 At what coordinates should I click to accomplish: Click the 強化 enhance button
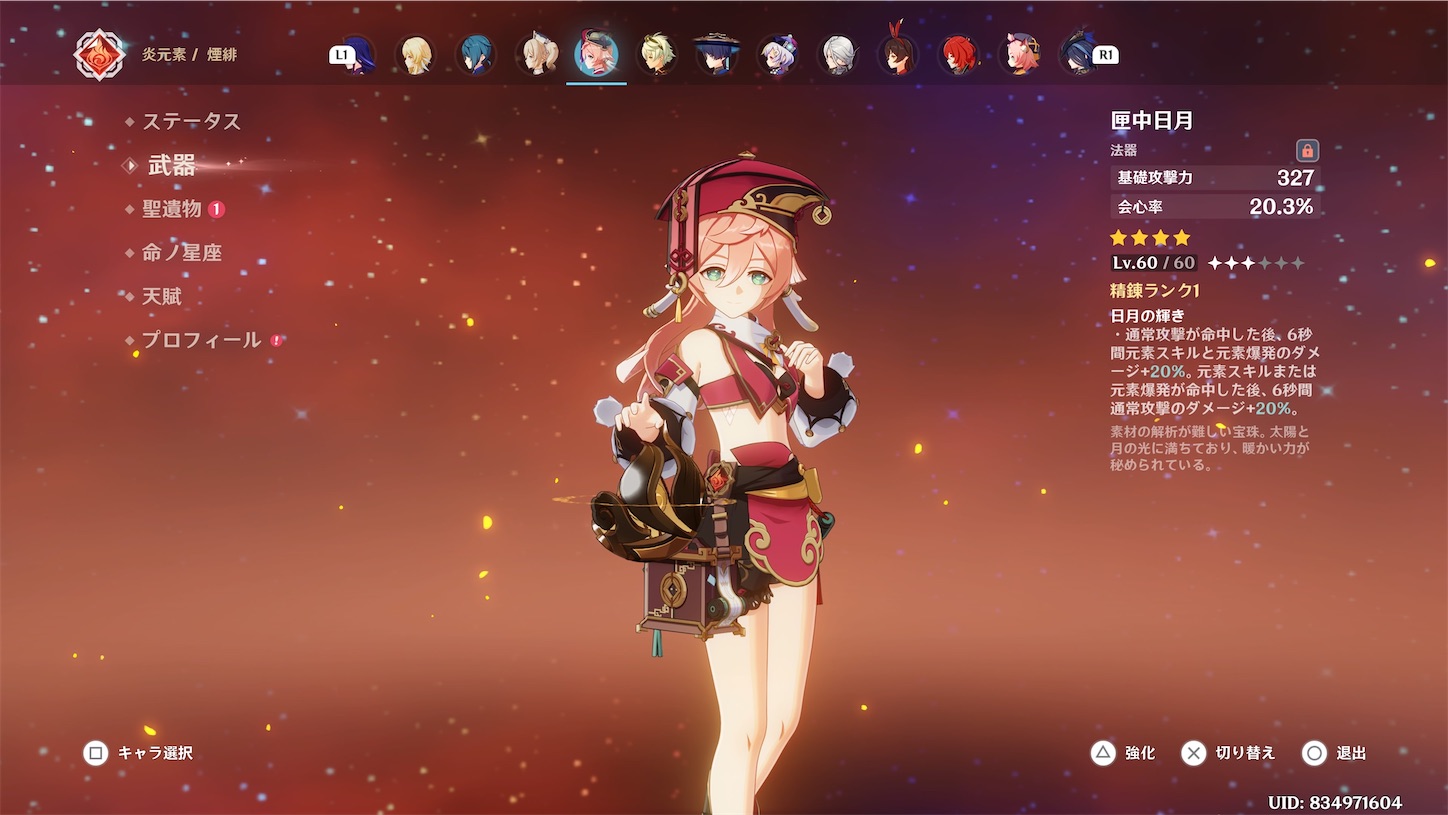coord(1123,753)
